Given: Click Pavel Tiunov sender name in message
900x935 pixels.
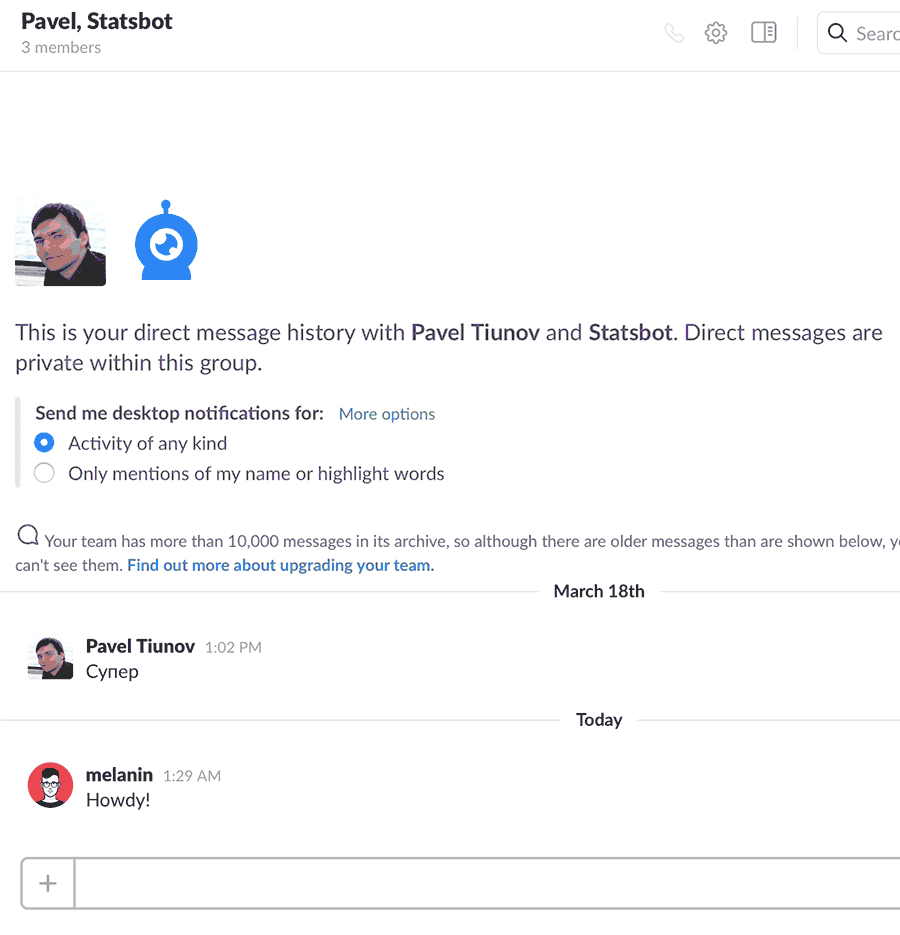Looking at the screenshot, I should pos(140,646).
